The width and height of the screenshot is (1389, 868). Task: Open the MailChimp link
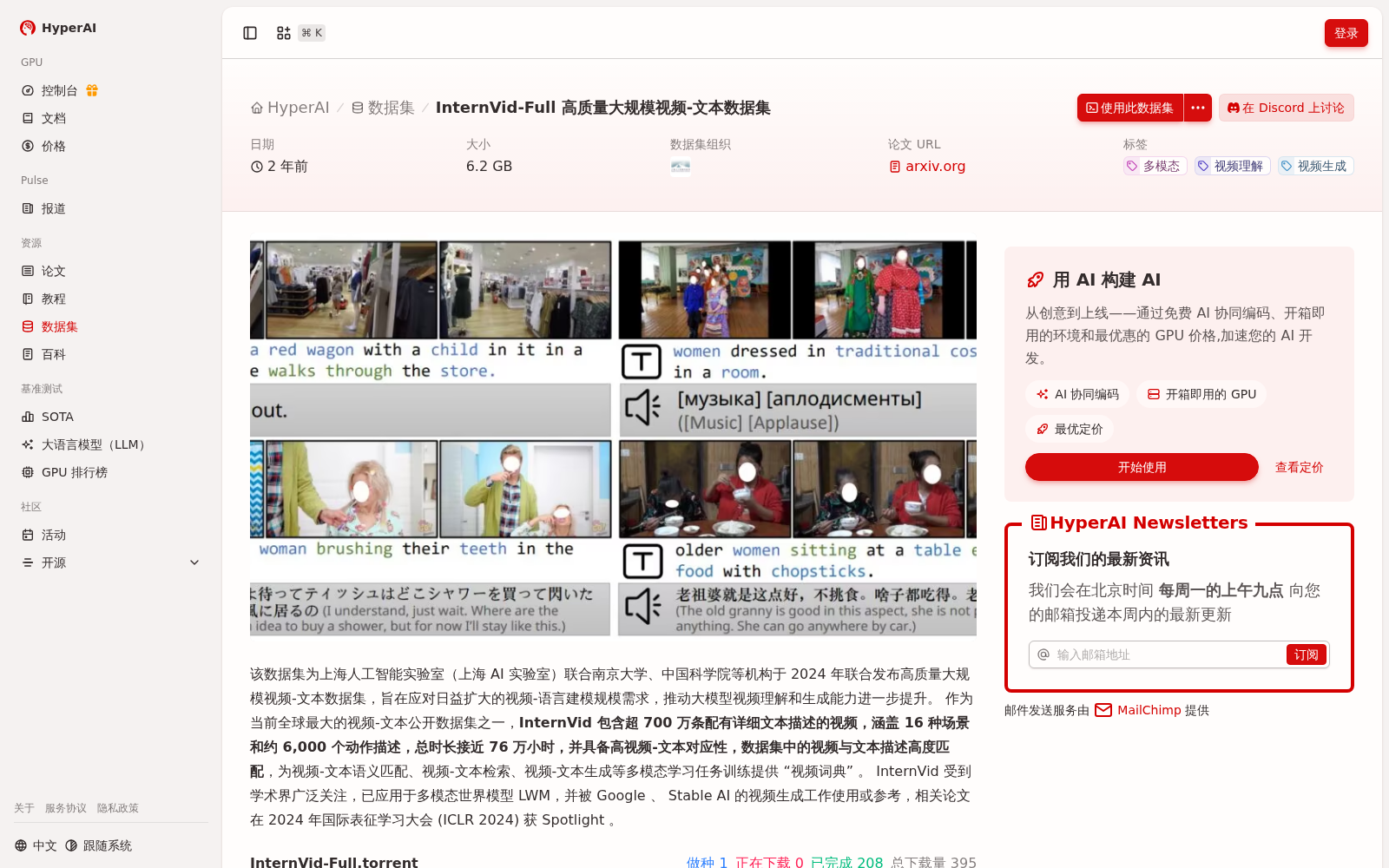click(x=1138, y=710)
